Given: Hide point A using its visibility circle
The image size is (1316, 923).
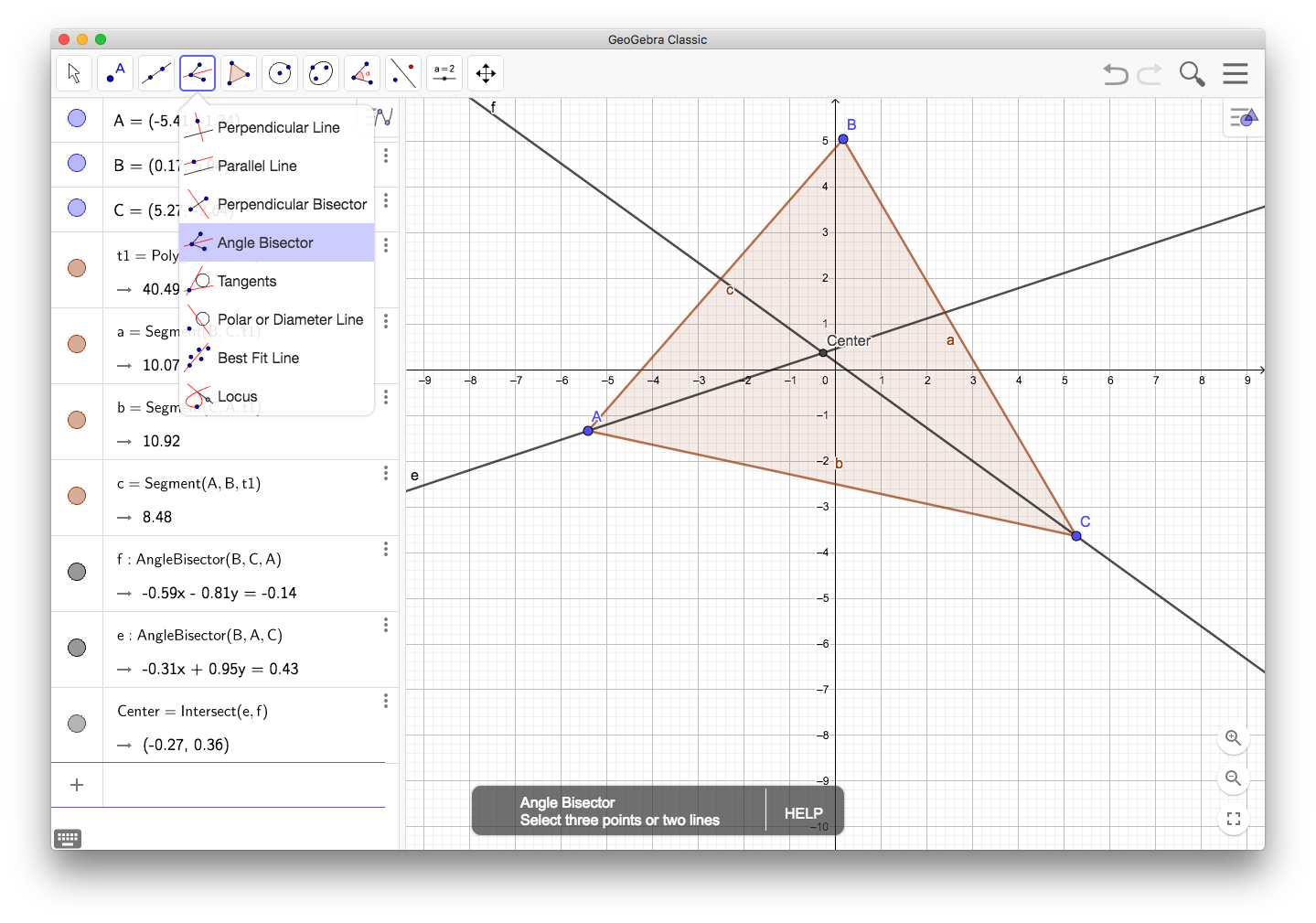Looking at the screenshot, I should coord(77,118).
